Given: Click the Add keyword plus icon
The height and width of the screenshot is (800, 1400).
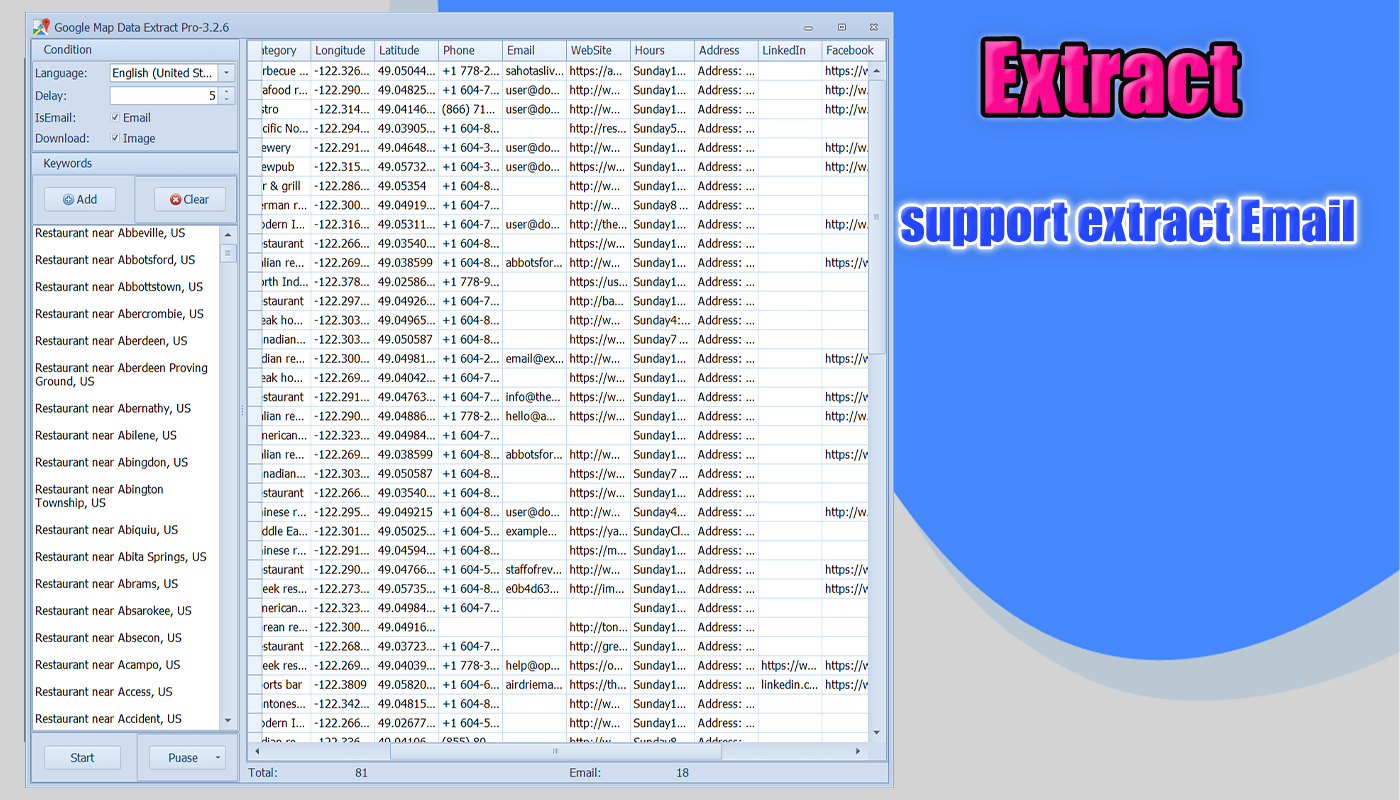Looking at the screenshot, I should (69, 199).
